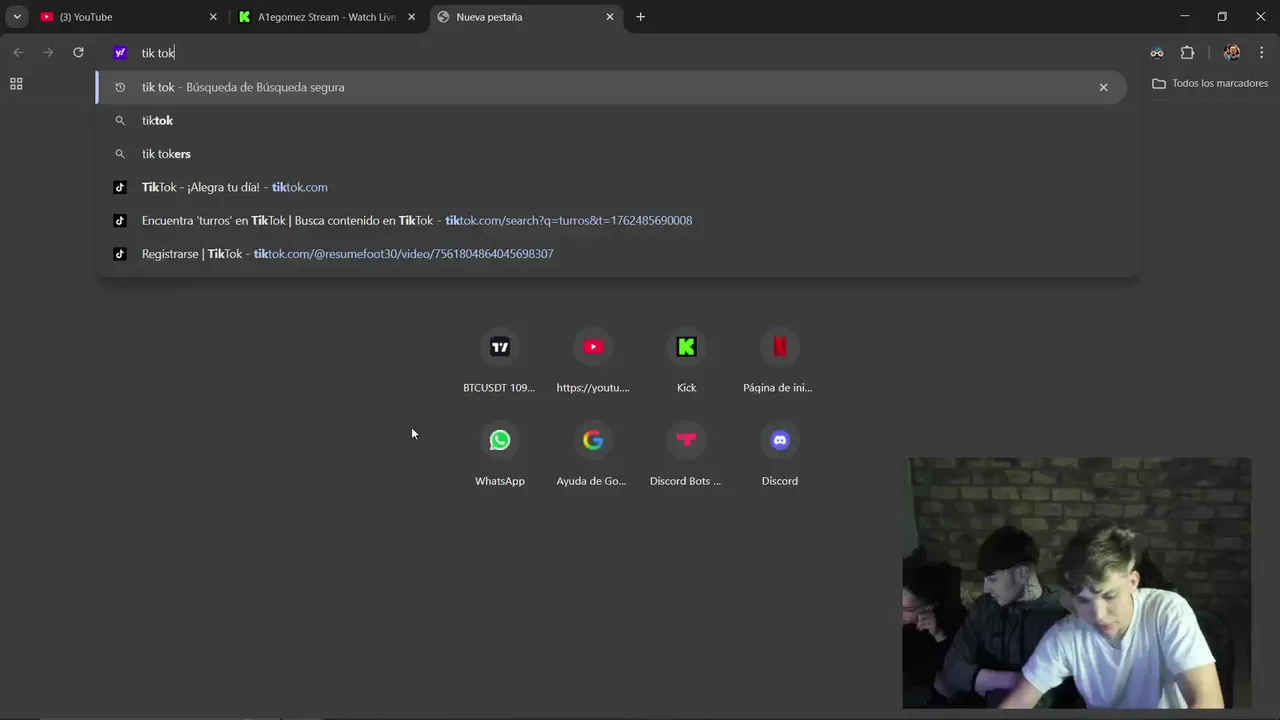Click the magnifier icon beside 'tiktok'
This screenshot has width=1280, height=720.
(120, 120)
